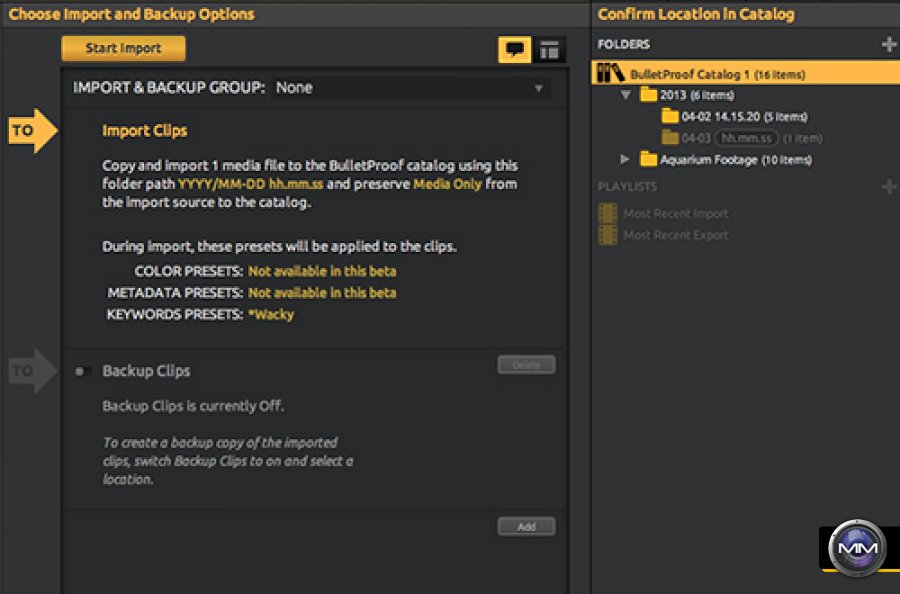900x594 pixels.
Task: Expand the Aquarium Footage folder
Action: [x=626, y=159]
